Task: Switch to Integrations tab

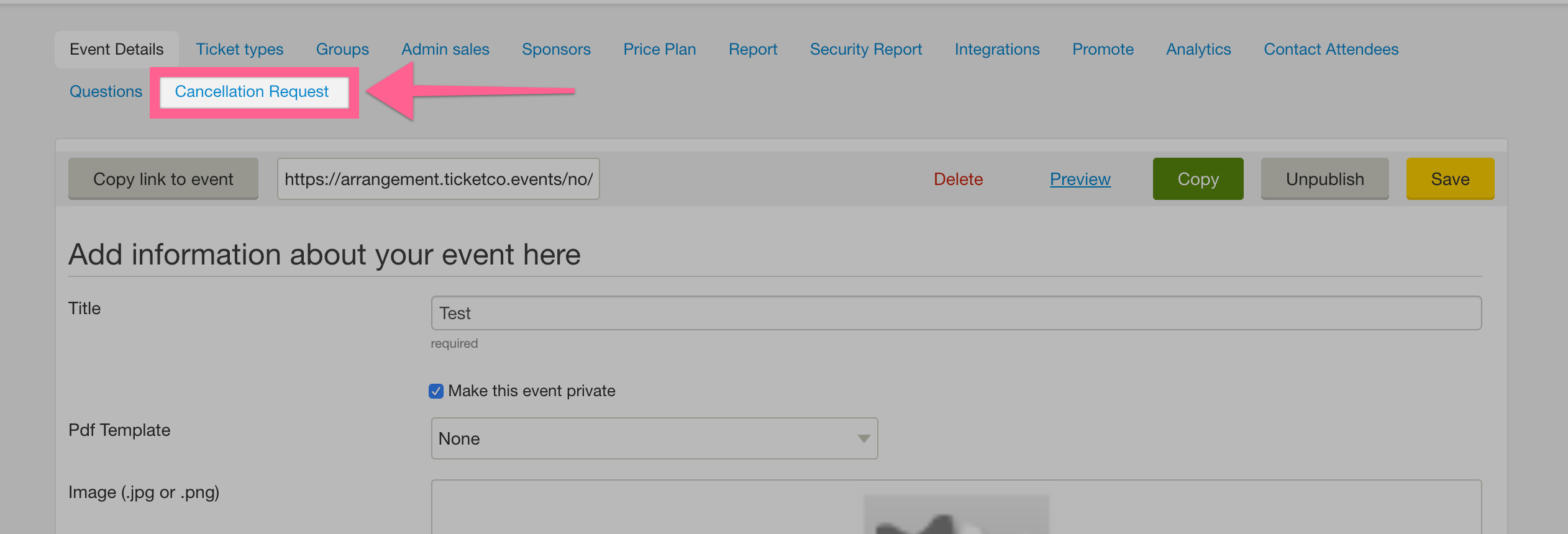Action: [x=997, y=49]
